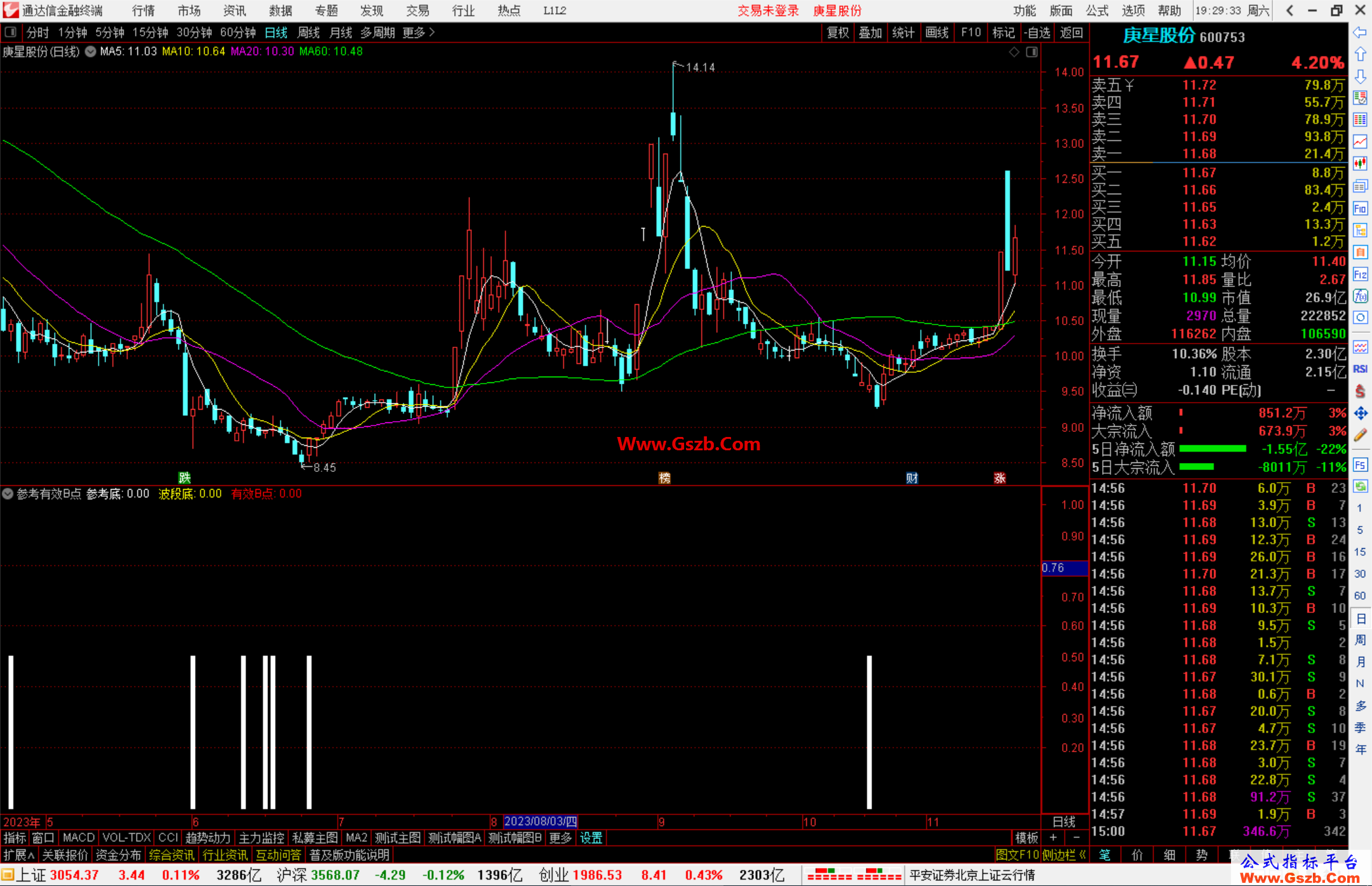
Task: Open the 公式 menu
Action: pyautogui.click(x=1097, y=11)
